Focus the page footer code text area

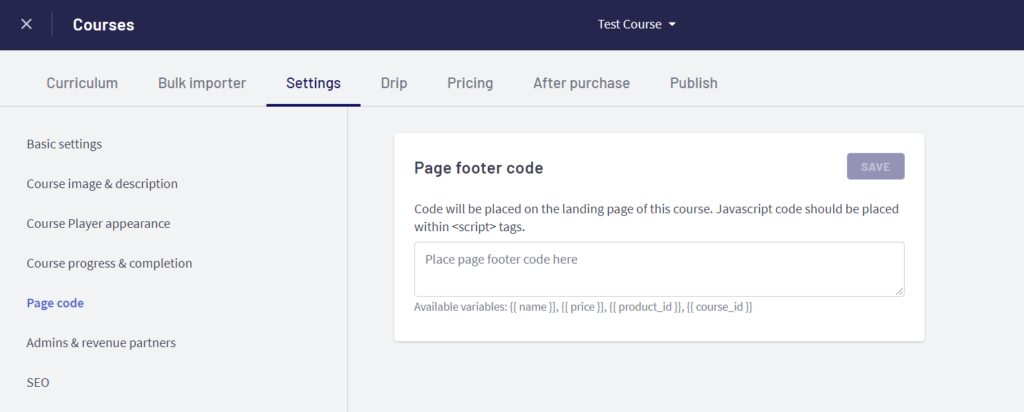pyautogui.click(x=658, y=269)
